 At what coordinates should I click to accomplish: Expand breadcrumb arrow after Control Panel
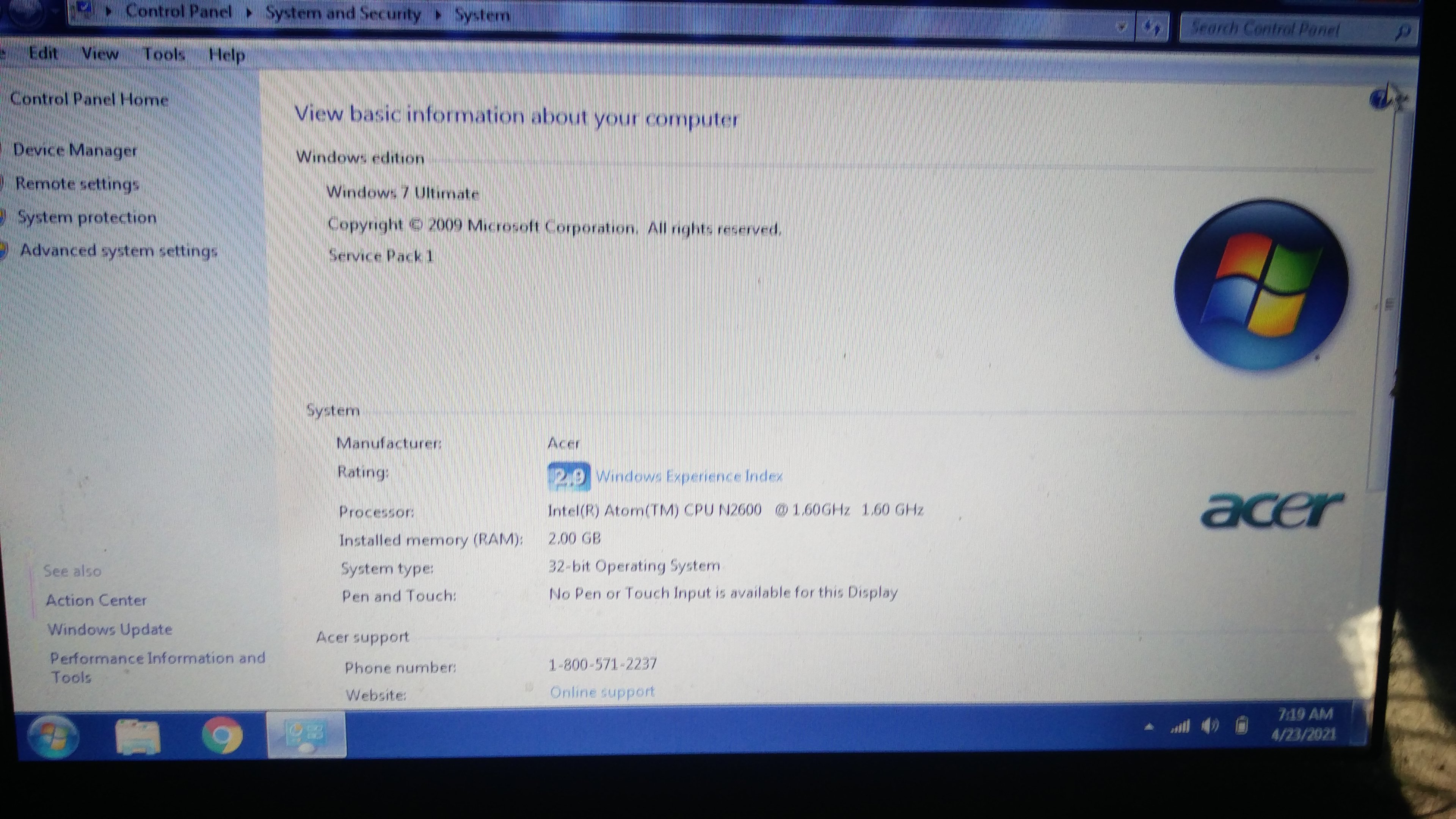[249, 13]
